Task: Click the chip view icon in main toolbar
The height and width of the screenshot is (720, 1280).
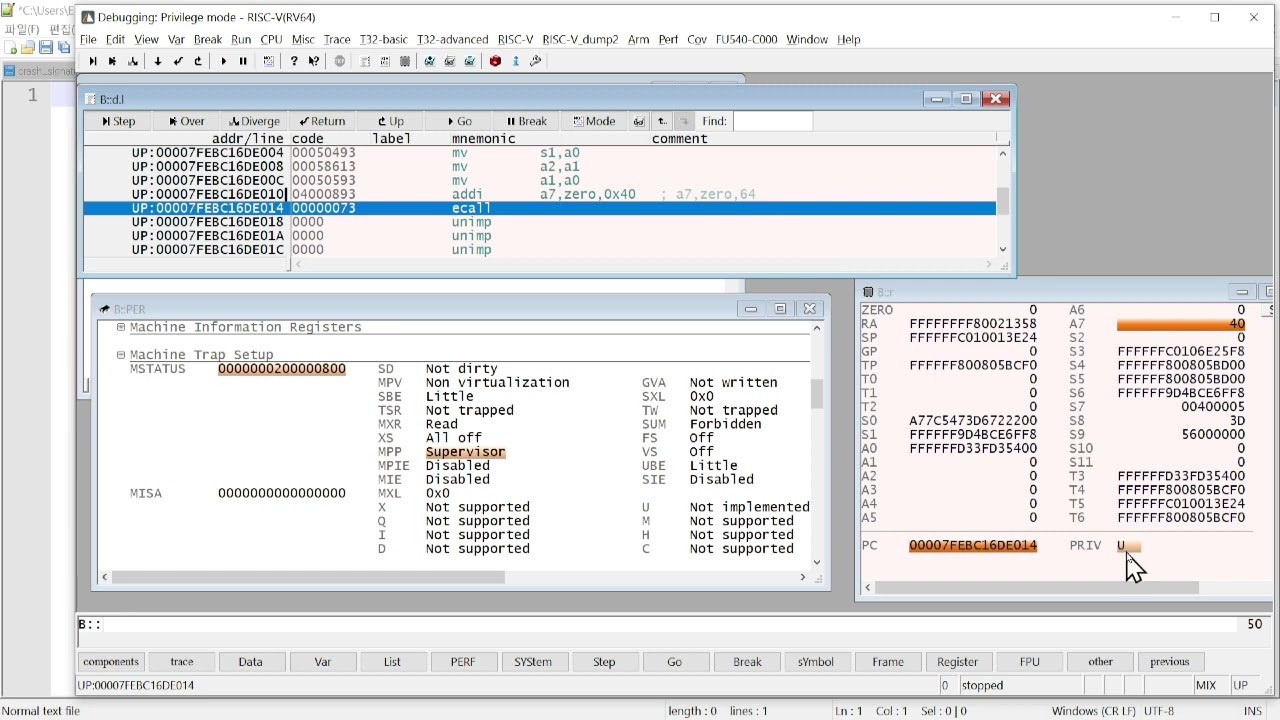Action: pyautogui.click(x=405, y=61)
